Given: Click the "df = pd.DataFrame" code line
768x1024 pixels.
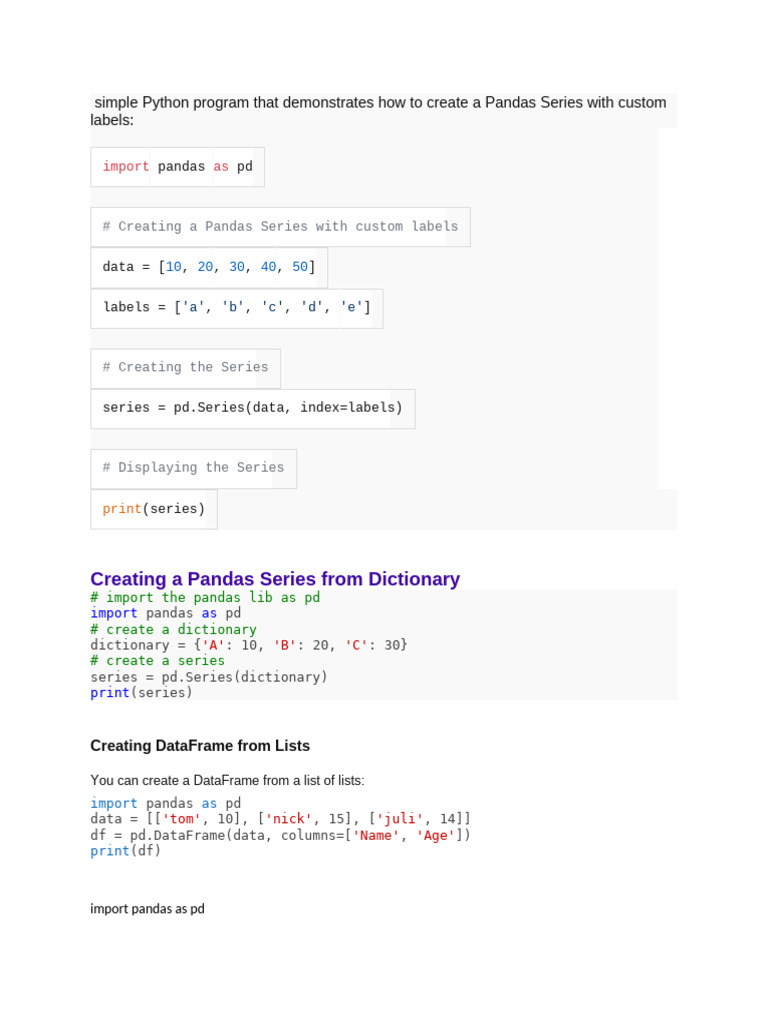Looking at the screenshot, I should click(280, 835).
